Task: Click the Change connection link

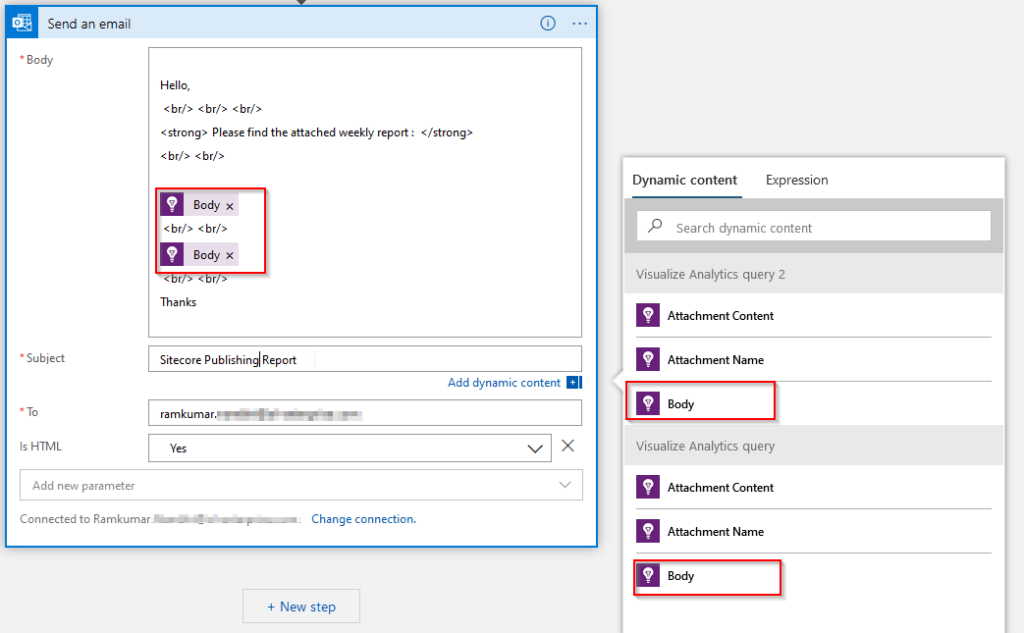Action: click(363, 519)
